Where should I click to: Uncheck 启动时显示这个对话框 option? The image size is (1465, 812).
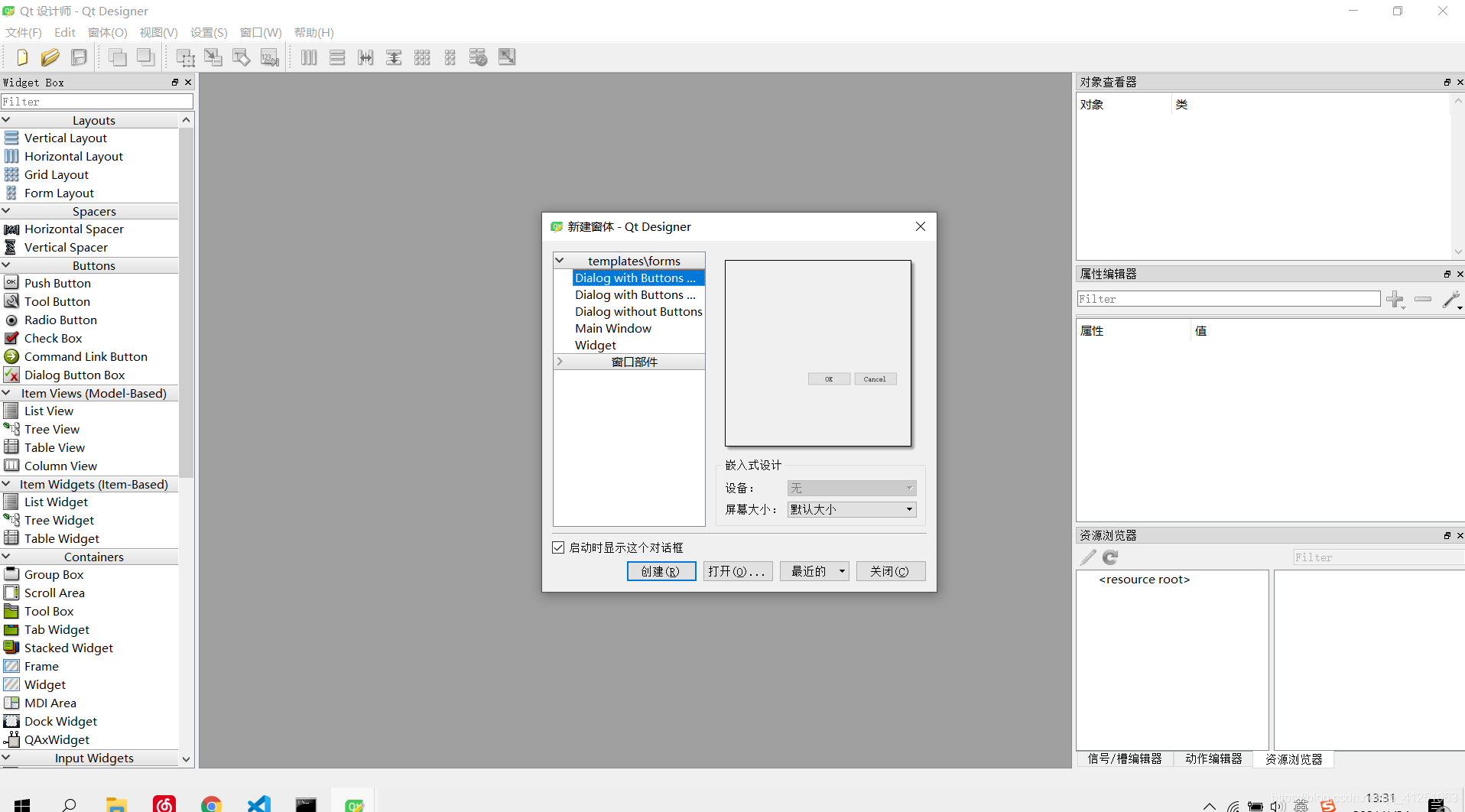click(558, 547)
